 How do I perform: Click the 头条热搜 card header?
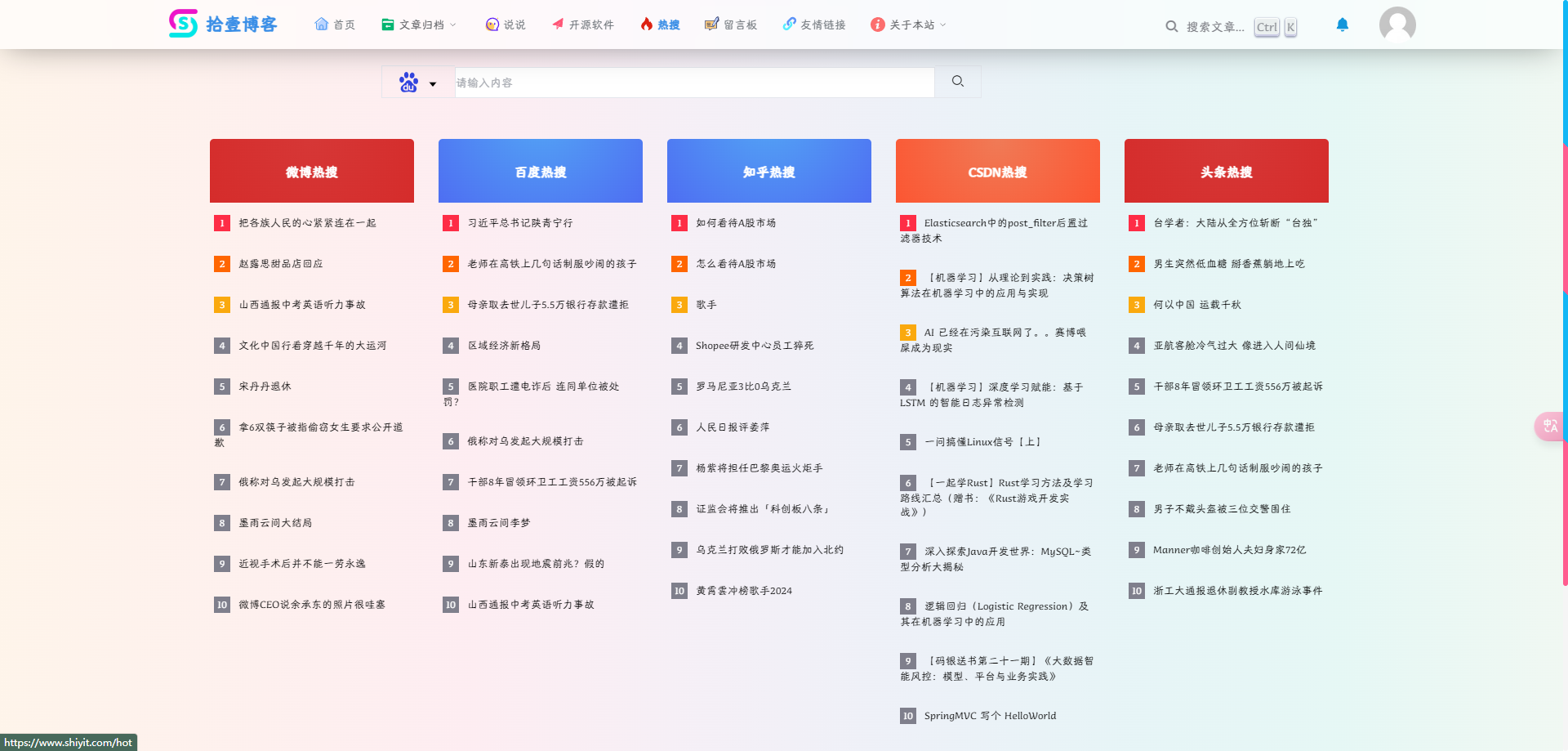pyautogui.click(x=1227, y=171)
